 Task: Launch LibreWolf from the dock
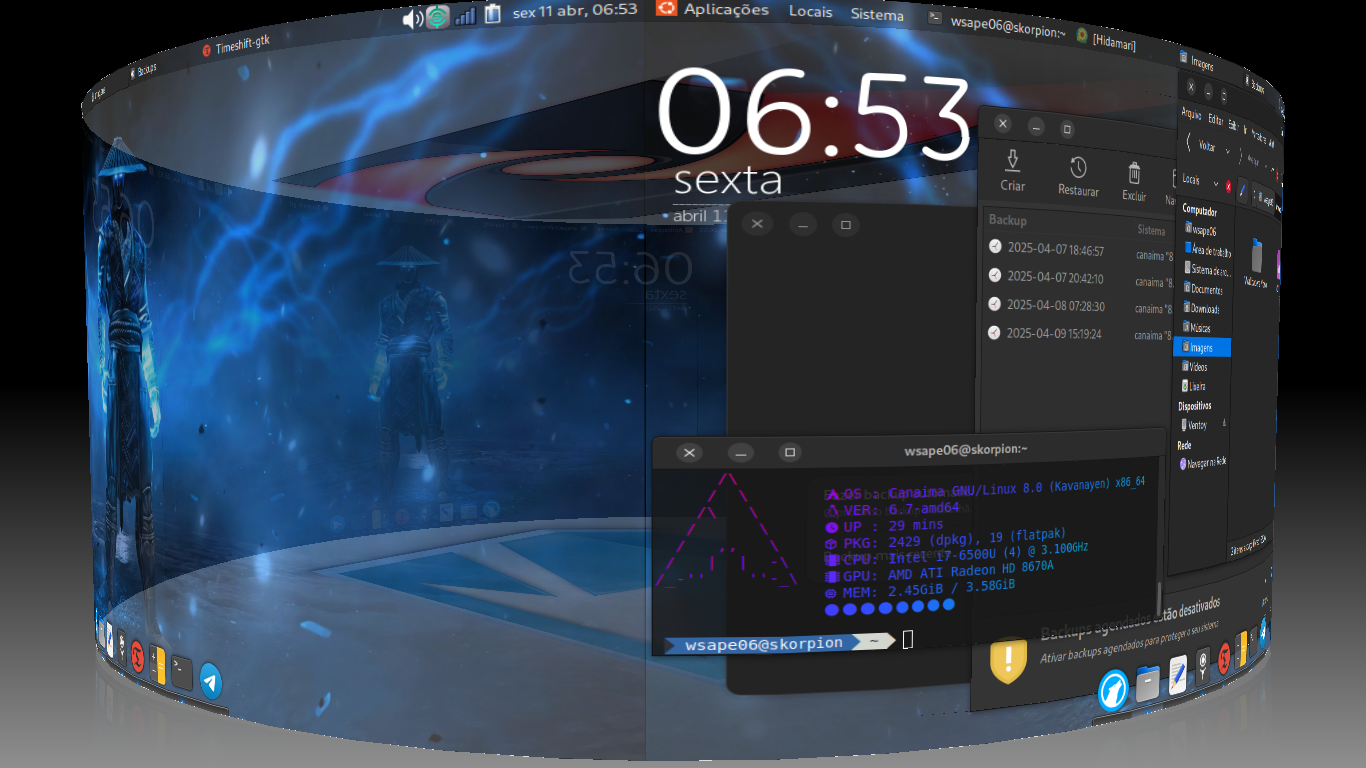click(x=1113, y=690)
